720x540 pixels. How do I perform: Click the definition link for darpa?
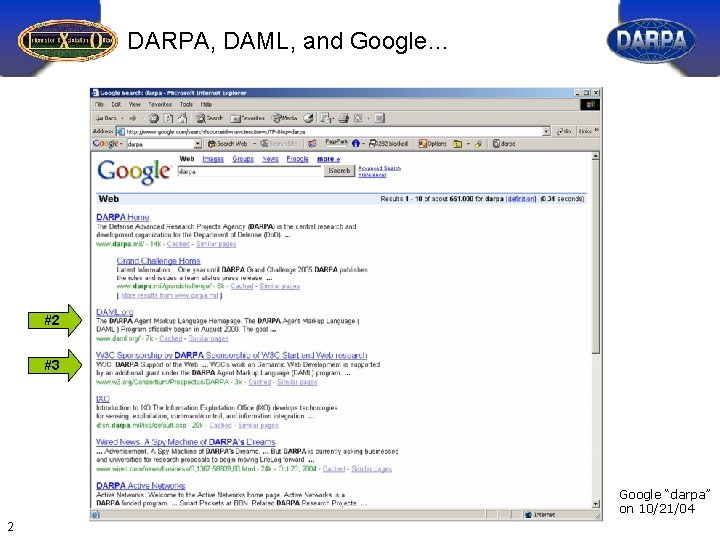coord(521,199)
